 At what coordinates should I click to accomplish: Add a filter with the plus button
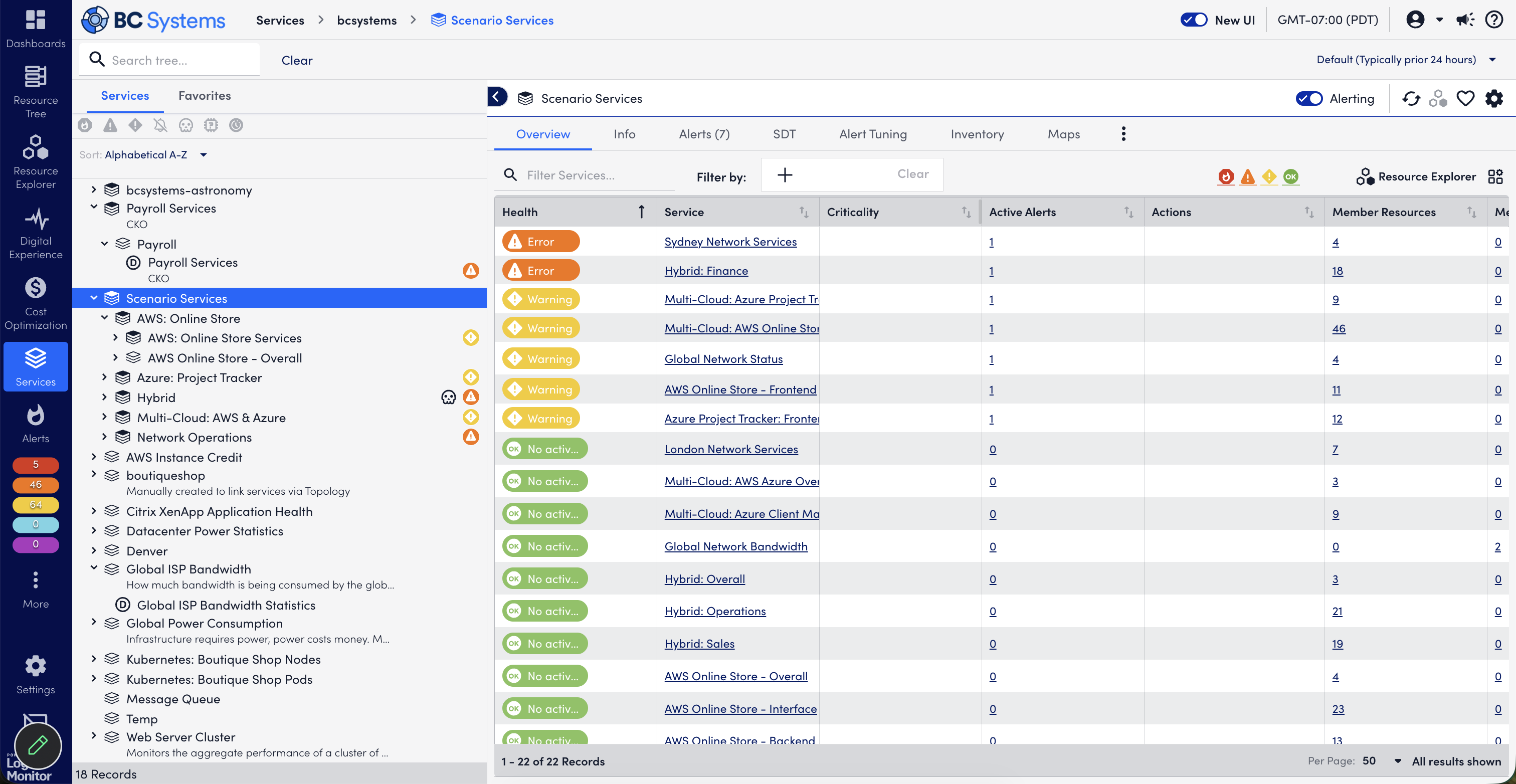pos(785,175)
